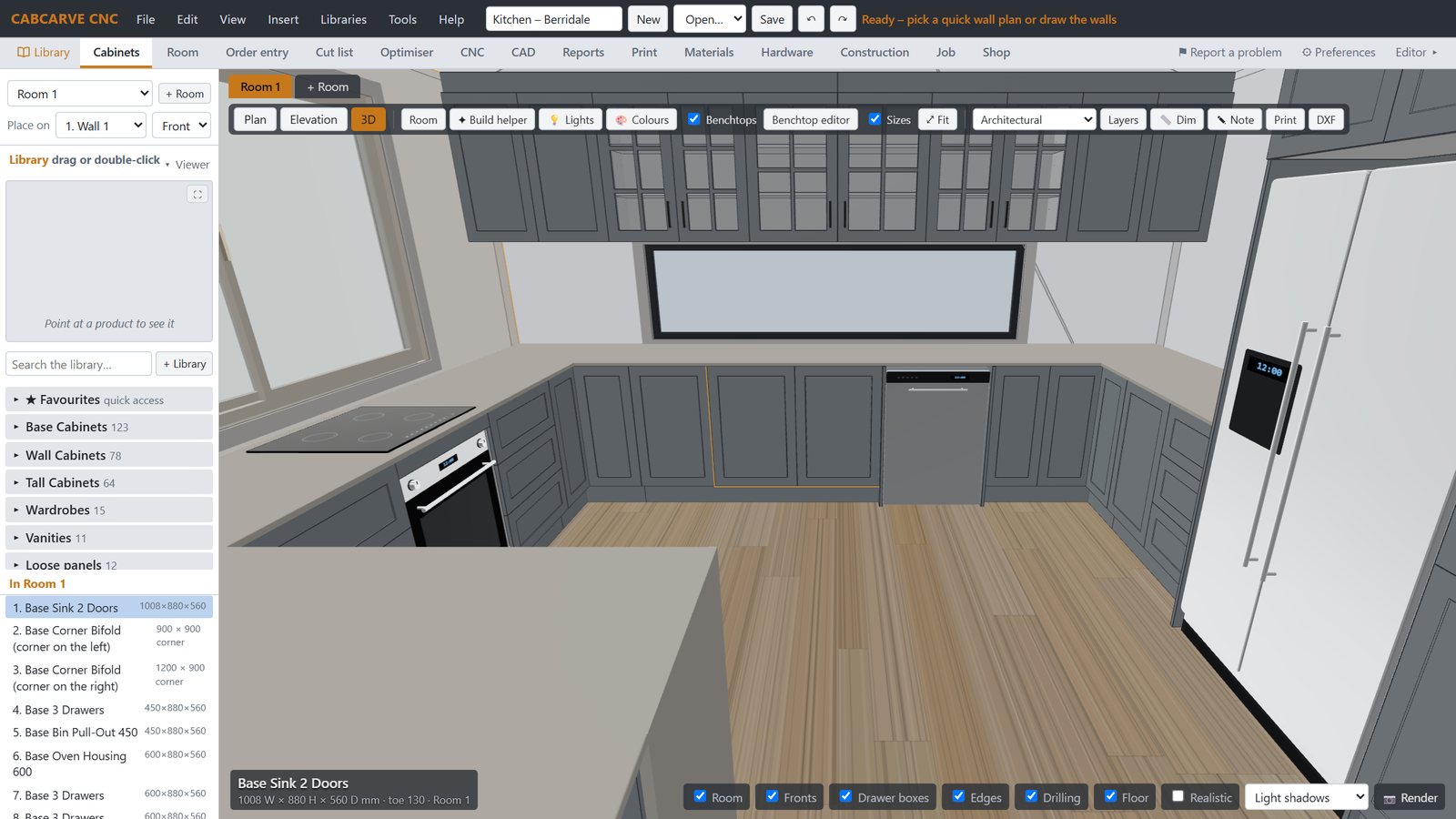The width and height of the screenshot is (1456, 819).
Task: Open Preferences
Action: coord(1339,52)
